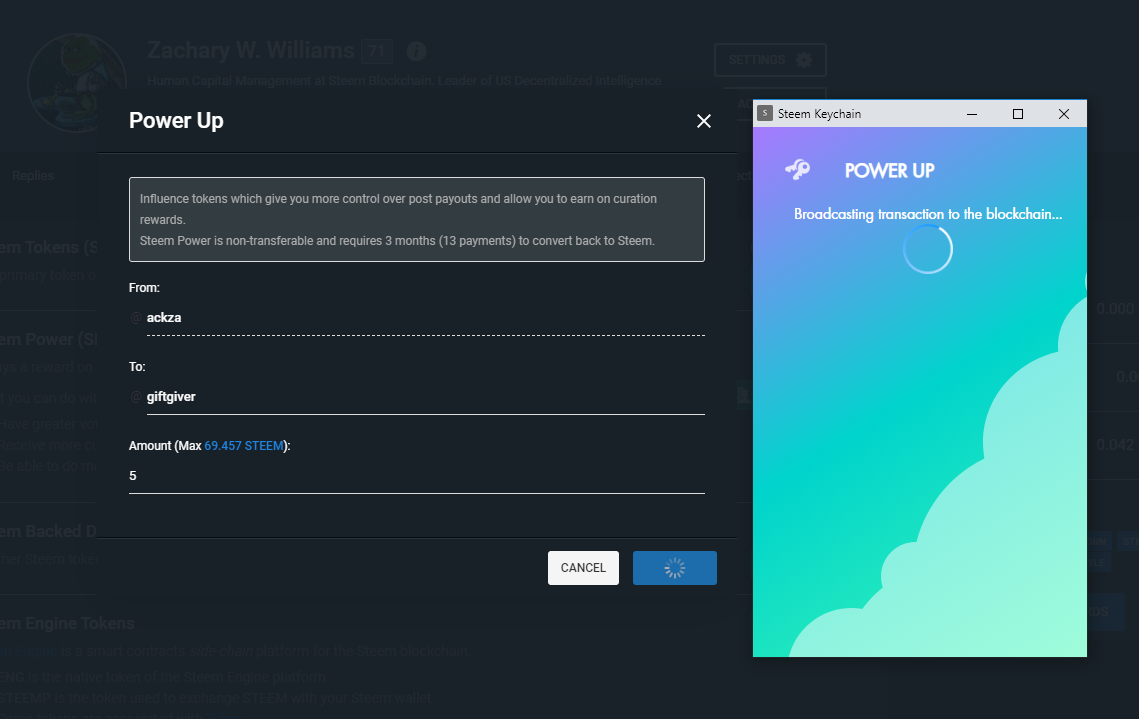Minimize the Steem Keychain window

(x=972, y=114)
